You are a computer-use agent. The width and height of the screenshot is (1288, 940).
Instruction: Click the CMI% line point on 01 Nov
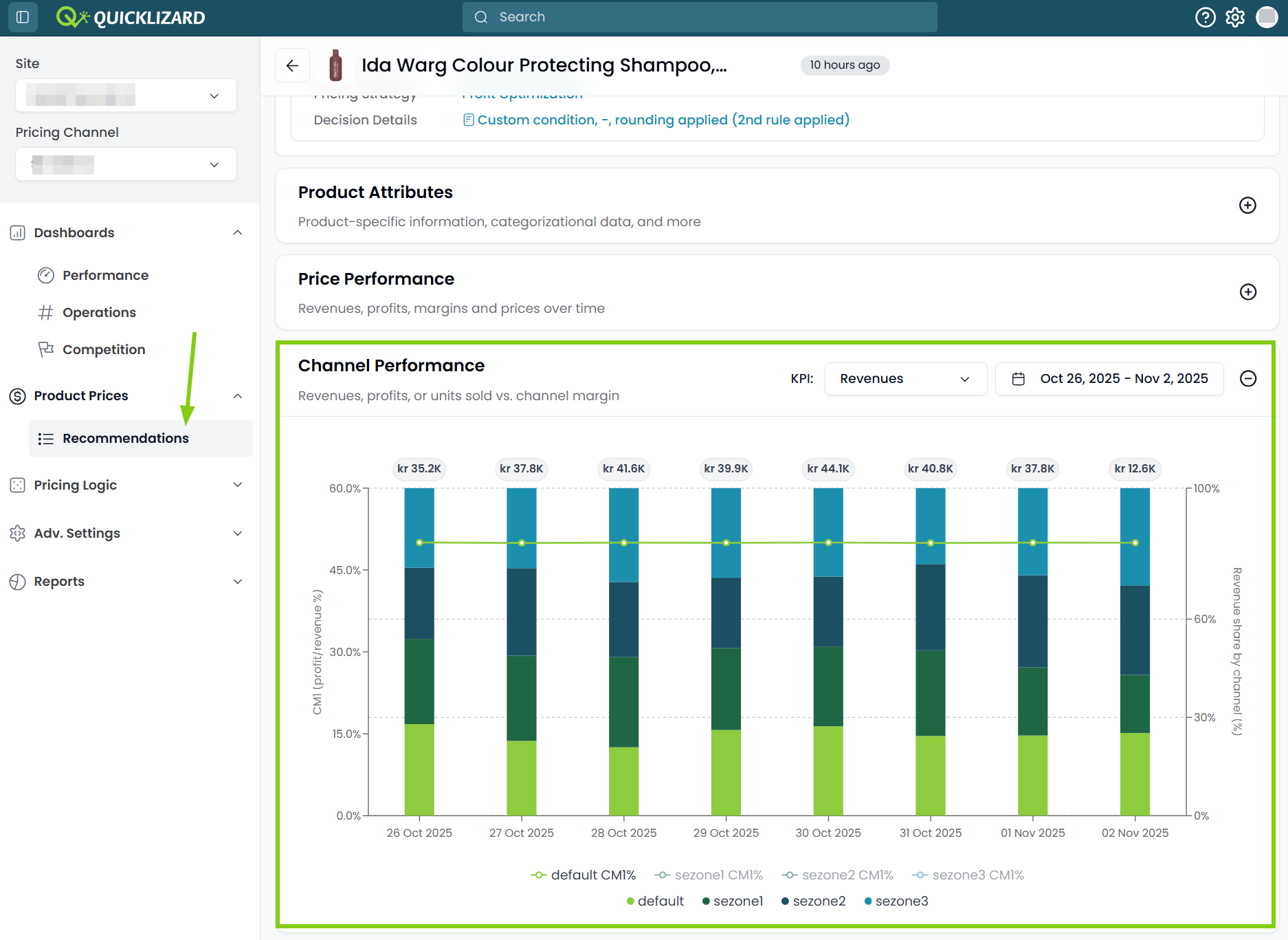point(1033,543)
